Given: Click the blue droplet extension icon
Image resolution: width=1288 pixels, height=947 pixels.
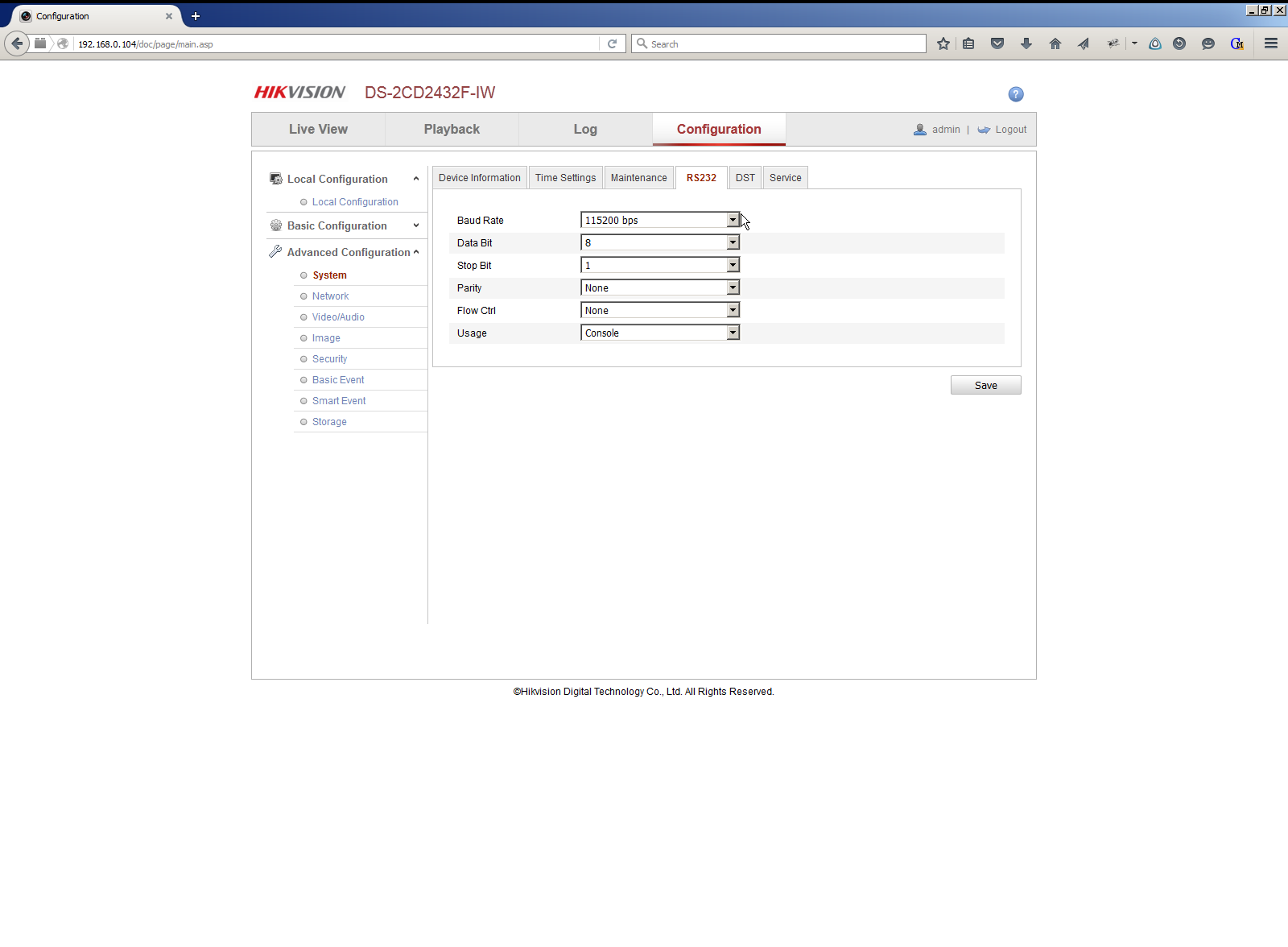Looking at the screenshot, I should coord(1155,43).
